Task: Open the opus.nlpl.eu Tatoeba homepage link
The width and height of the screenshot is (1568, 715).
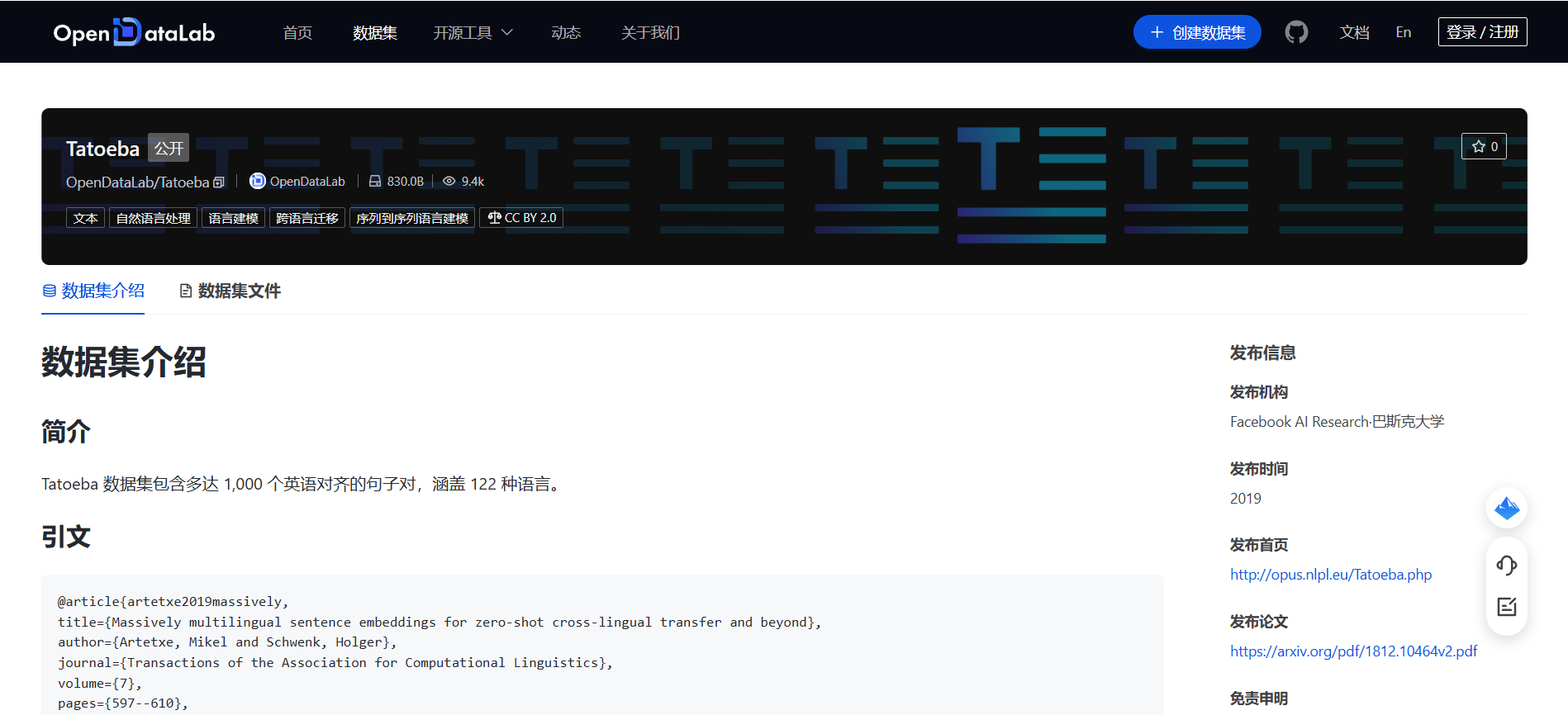Action: click(1331, 575)
